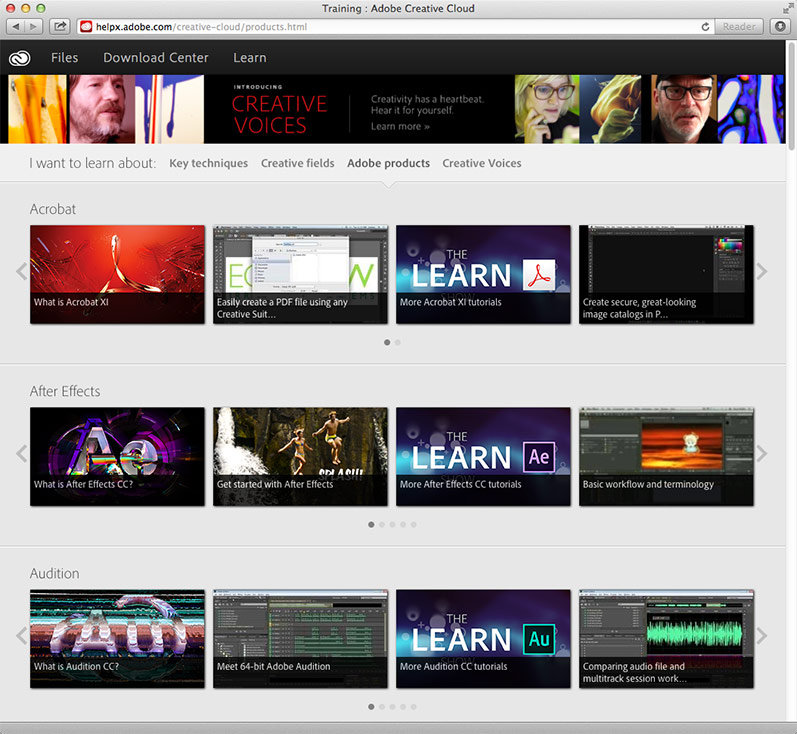Image resolution: width=797 pixels, height=734 pixels.
Task: Open the Learn menu item
Action: [250, 58]
